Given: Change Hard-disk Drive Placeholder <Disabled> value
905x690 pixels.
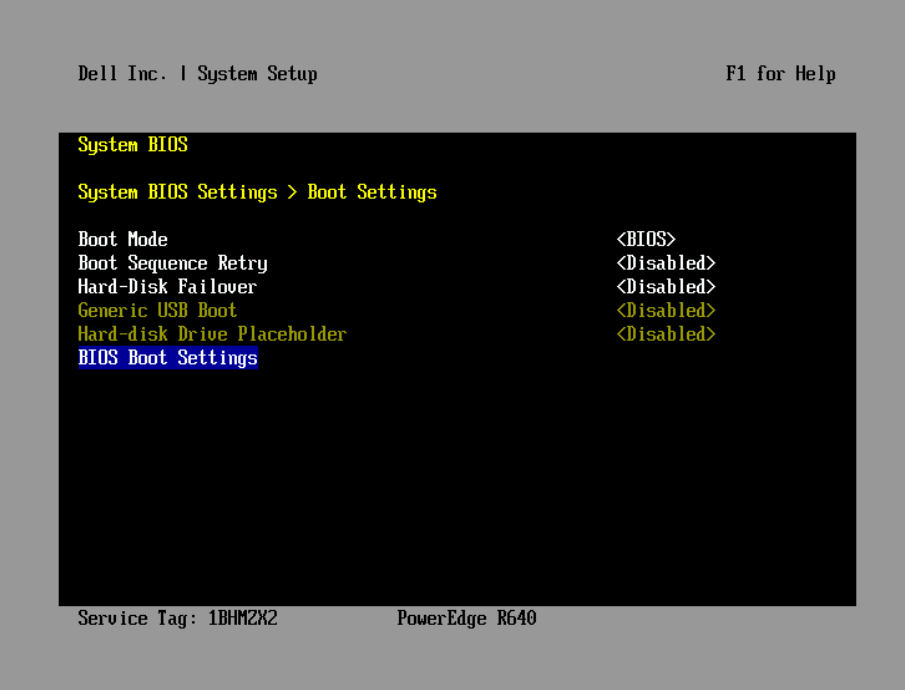Looking at the screenshot, I should tap(665, 334).
